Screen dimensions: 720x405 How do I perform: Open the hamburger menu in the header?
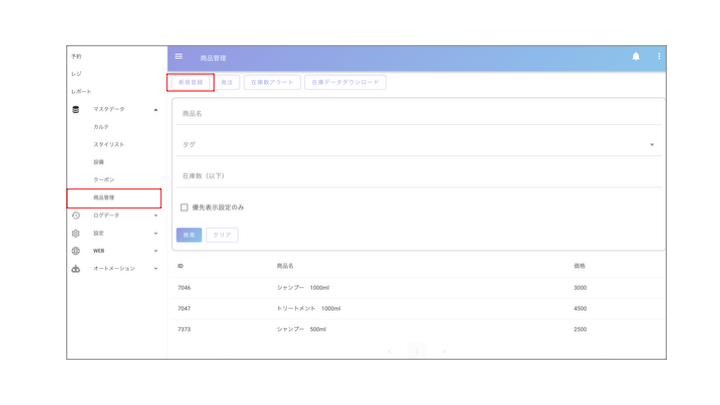click(x=179, y=57)
